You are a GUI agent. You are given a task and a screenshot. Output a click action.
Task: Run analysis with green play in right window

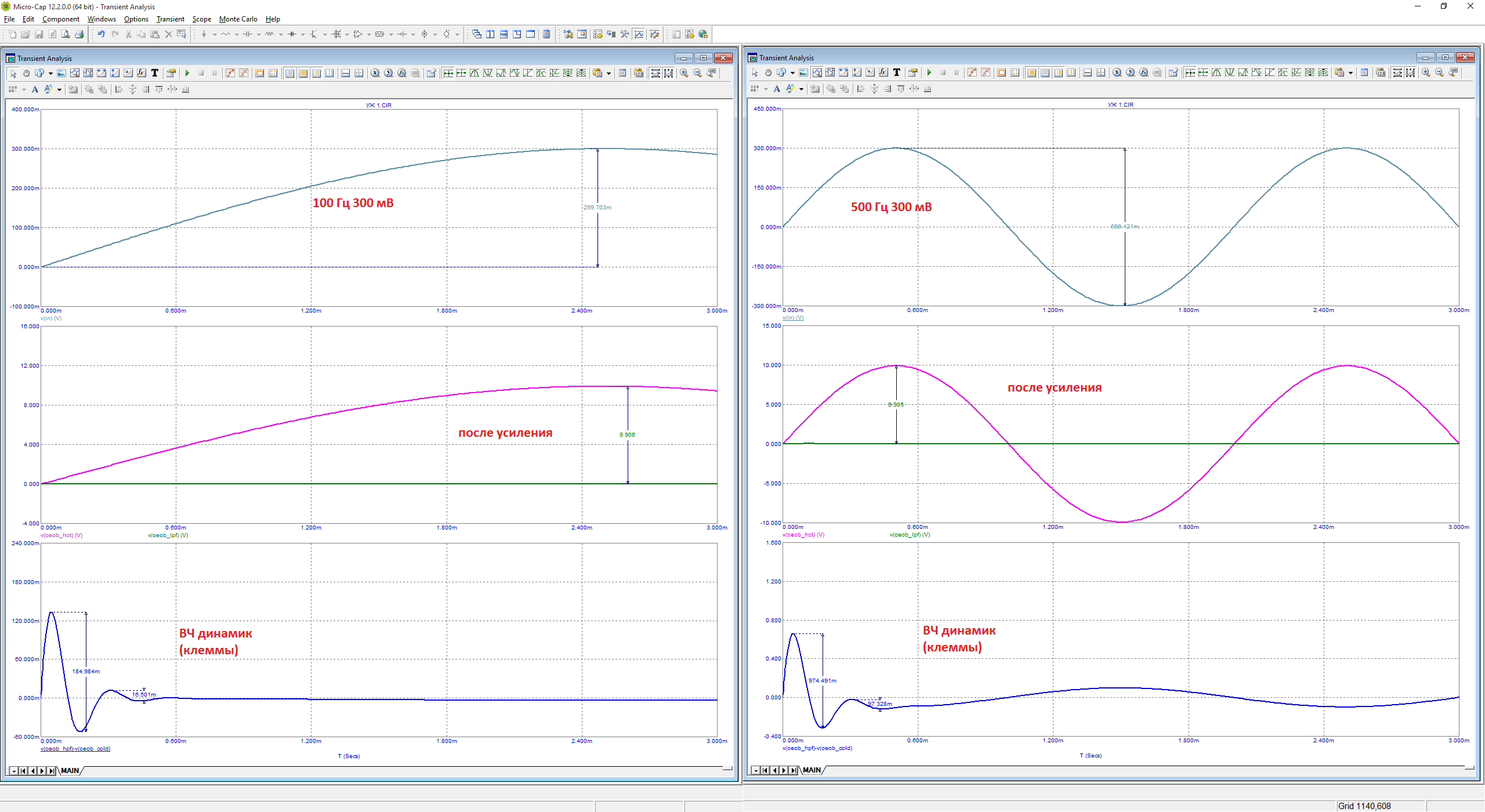coord(929,72)
